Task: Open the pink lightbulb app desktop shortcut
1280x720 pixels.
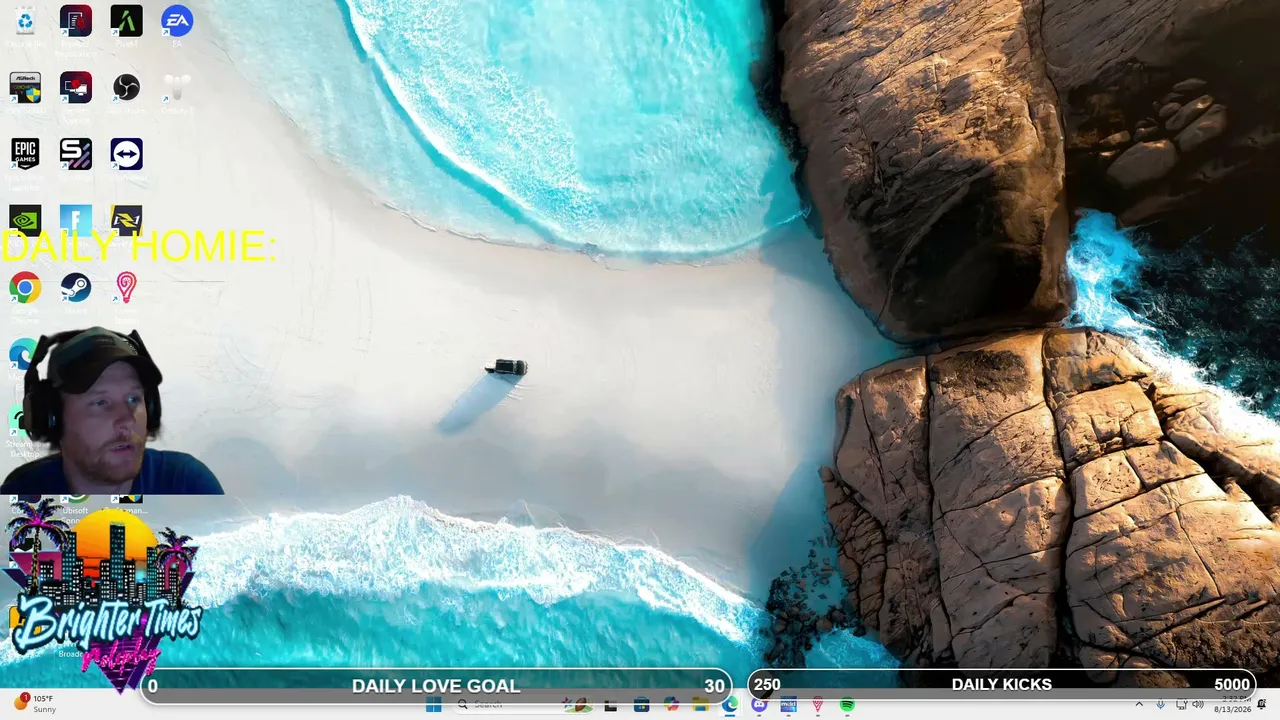Action: point(126,288)
